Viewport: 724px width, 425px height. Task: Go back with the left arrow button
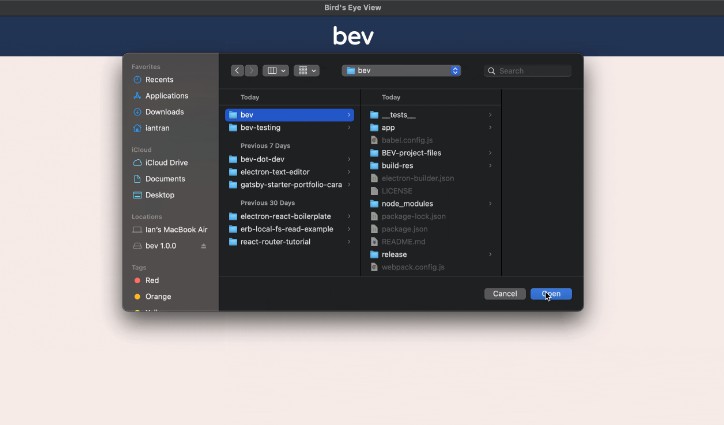click(x=237, y=71)
